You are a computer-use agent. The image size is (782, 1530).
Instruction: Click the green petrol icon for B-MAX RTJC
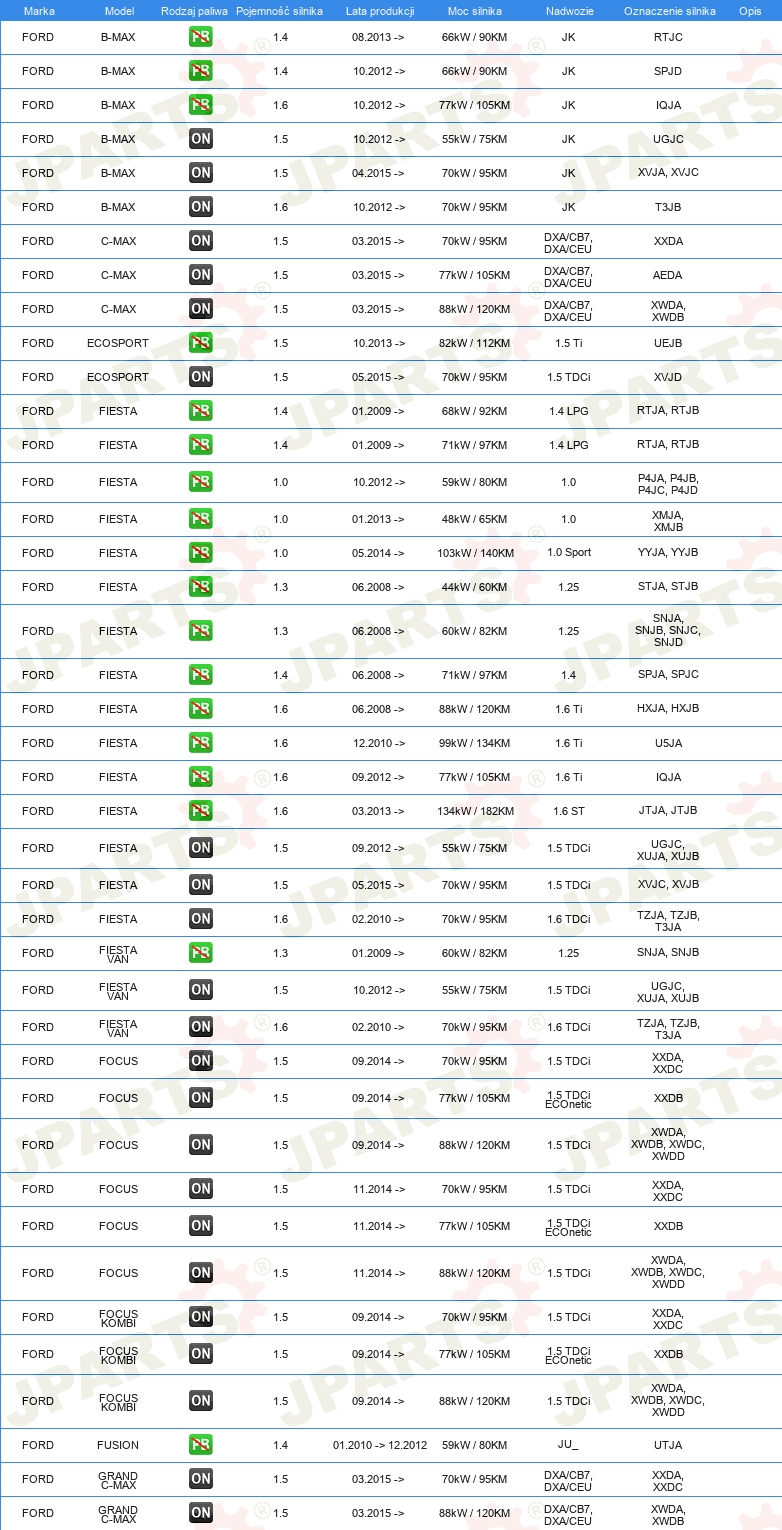click(201, 38)
